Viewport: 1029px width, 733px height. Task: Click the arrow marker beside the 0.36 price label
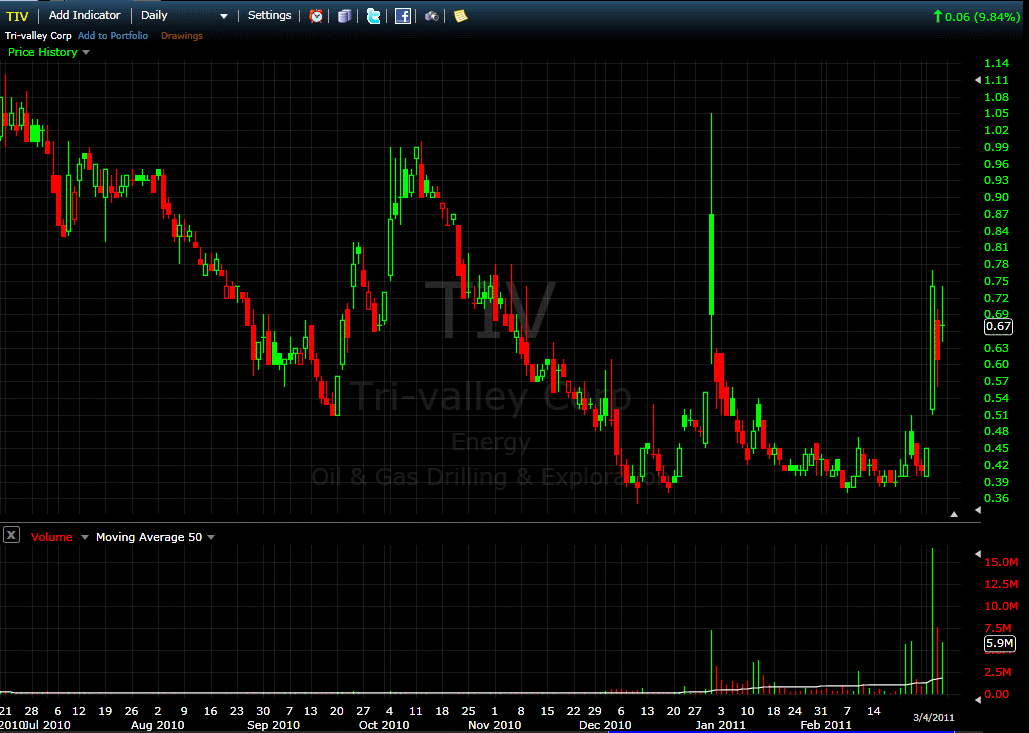point(977,510)
